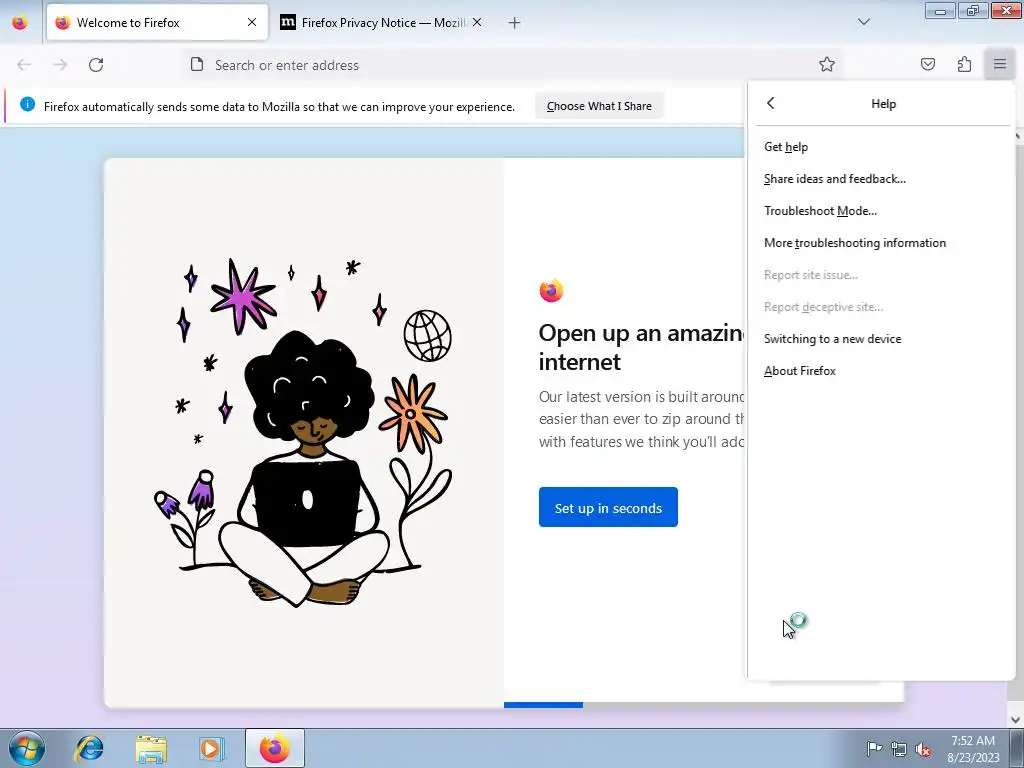1024x768 pixels.
Task: Click the Firefox logo above the heading
Action: click(551, 291)
